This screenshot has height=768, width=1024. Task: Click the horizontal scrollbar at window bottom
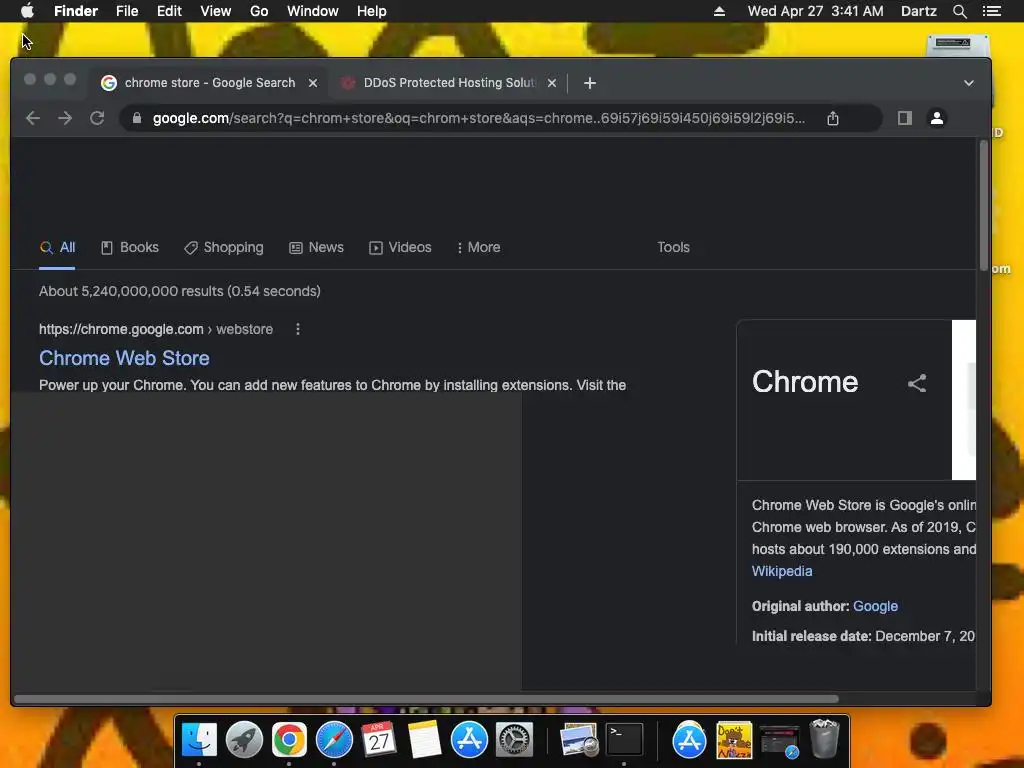point(426,699)
